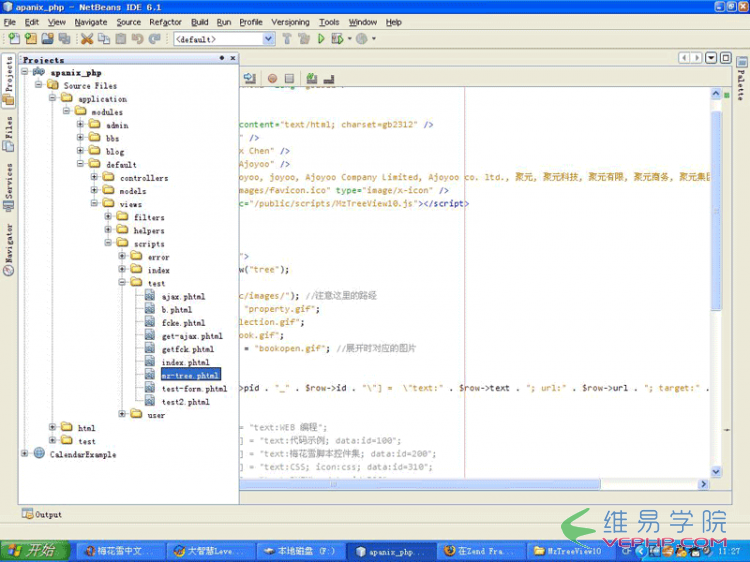Click the editor scroll down arrow
Viewport: 750px width, 562px height.
pos(716,472)
